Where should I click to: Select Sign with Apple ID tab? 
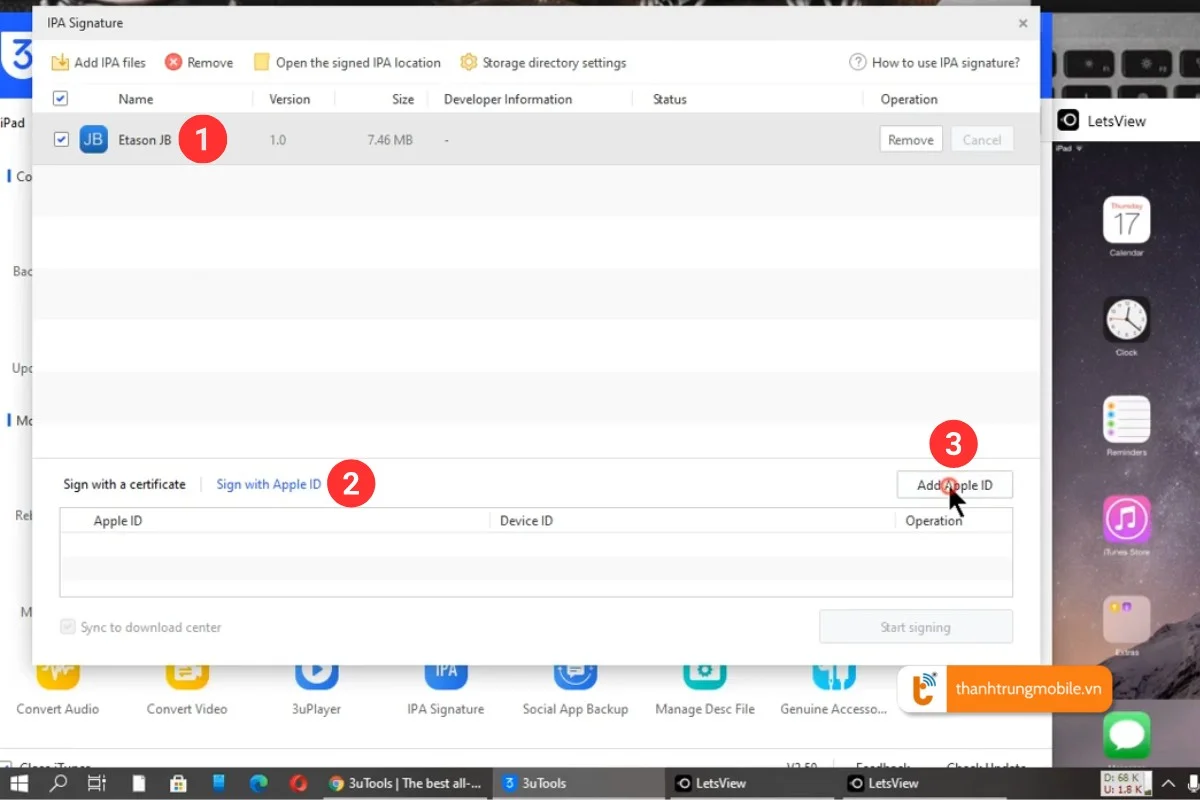pos(269,484)
